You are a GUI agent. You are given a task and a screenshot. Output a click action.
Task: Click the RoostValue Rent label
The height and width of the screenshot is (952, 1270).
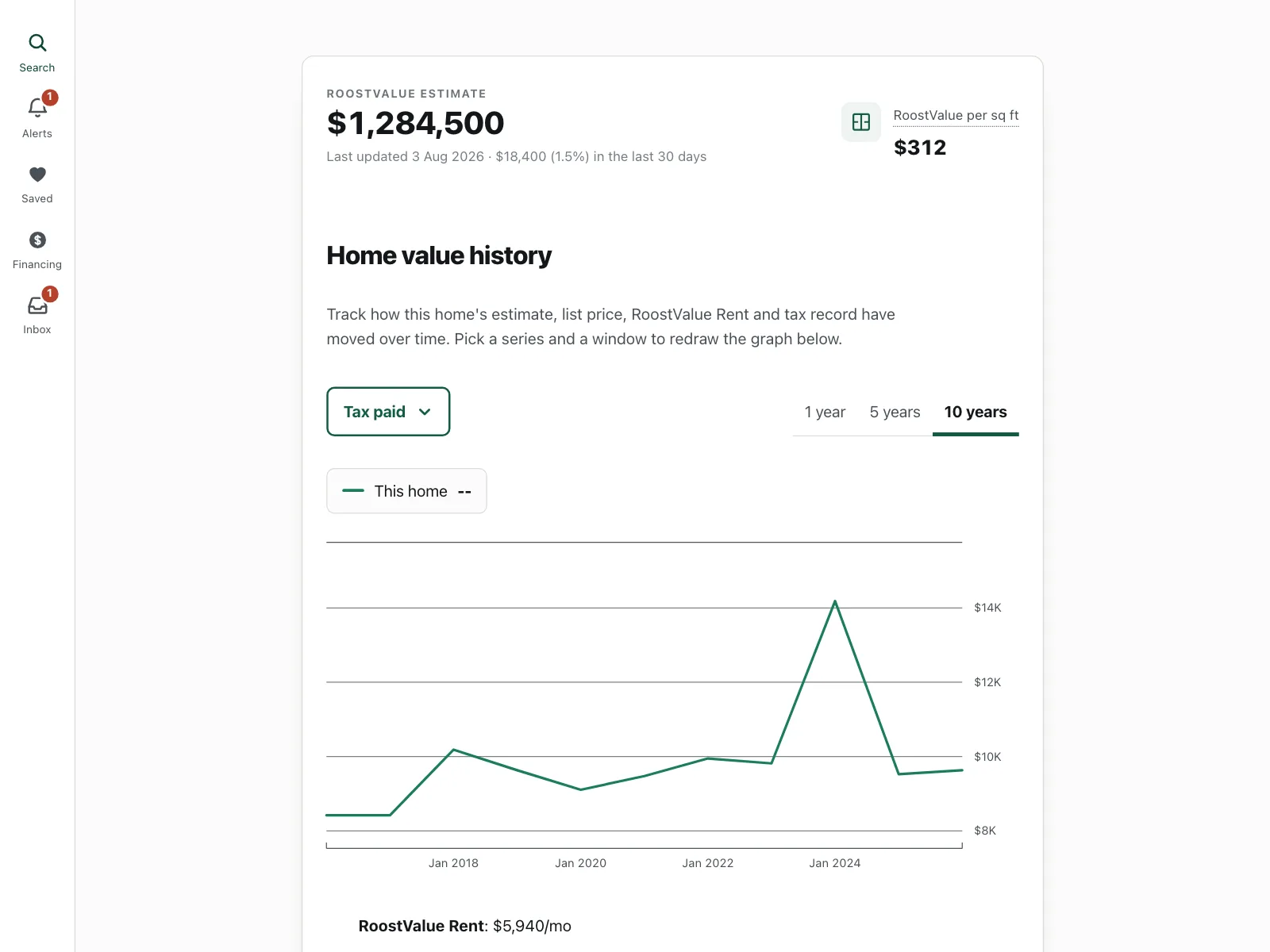421,926
